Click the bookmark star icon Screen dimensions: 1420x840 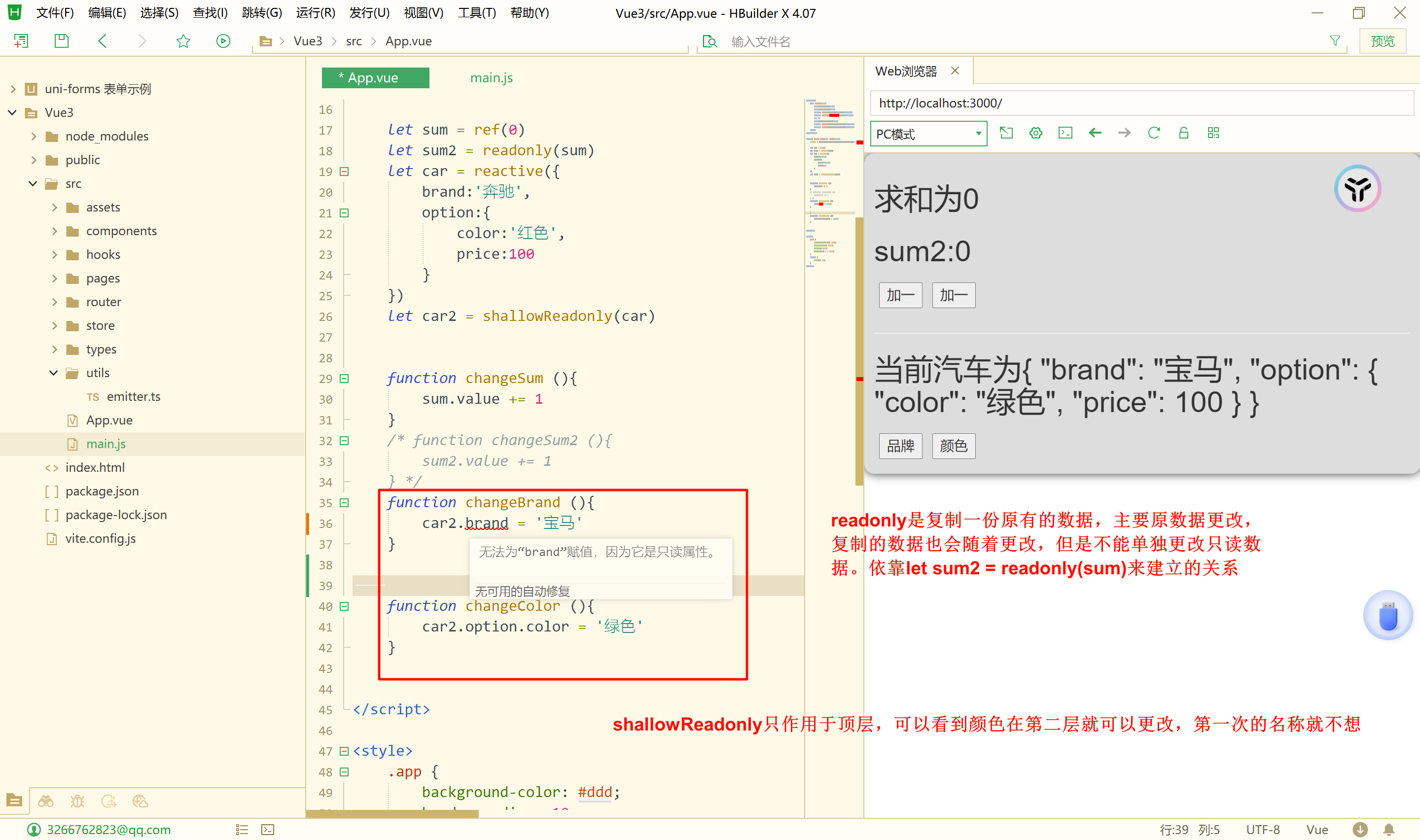[183, 41]
